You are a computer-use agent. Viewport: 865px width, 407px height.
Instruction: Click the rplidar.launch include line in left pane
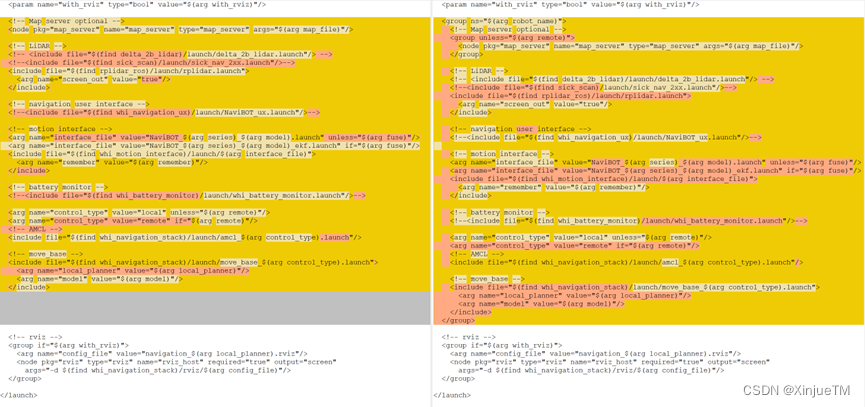click(129, 71)
